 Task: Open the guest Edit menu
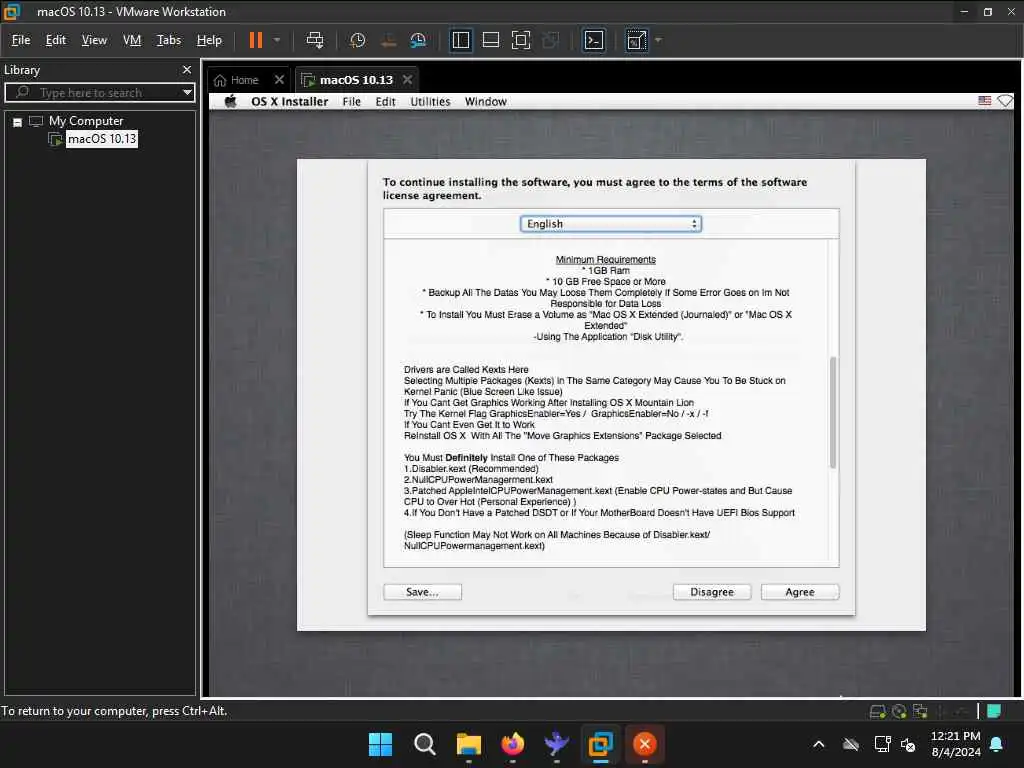click(385, 102)
